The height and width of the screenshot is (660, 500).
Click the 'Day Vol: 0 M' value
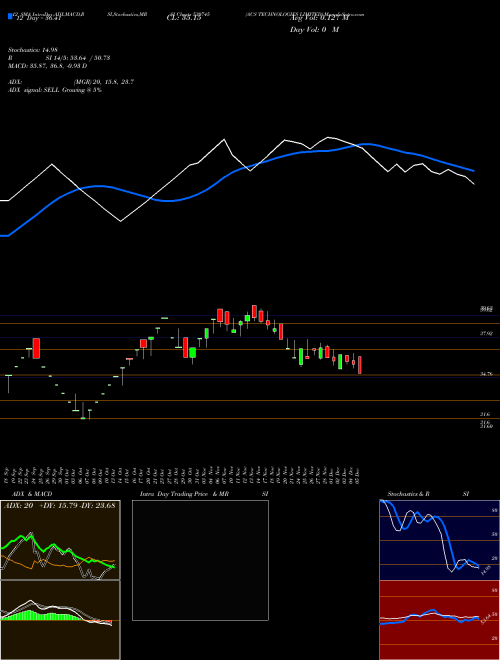[x=314, y=30]
